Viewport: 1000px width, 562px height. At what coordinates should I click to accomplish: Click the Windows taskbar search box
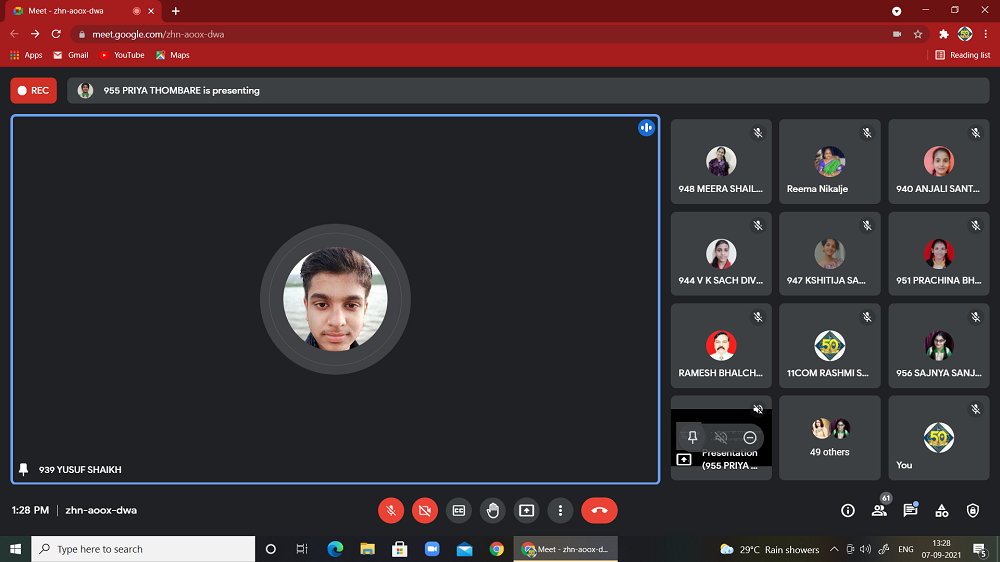[x=143, y=549]
